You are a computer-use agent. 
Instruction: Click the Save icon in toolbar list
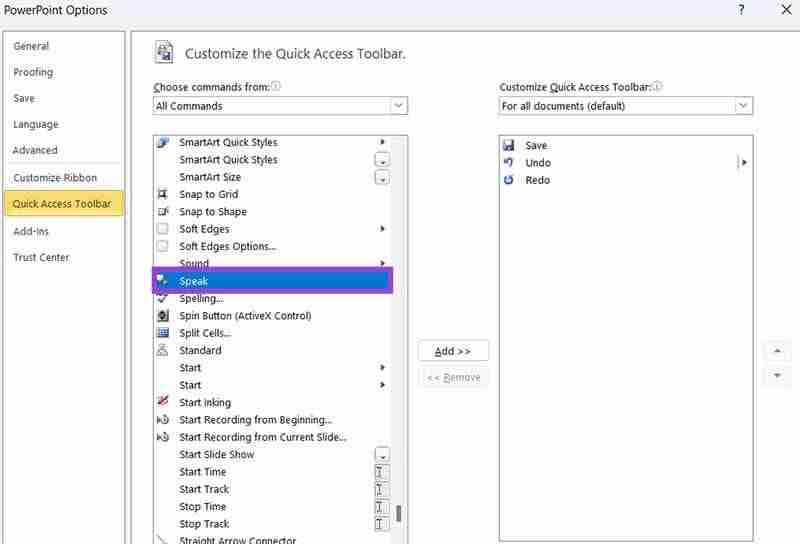(x=509, y=145)
